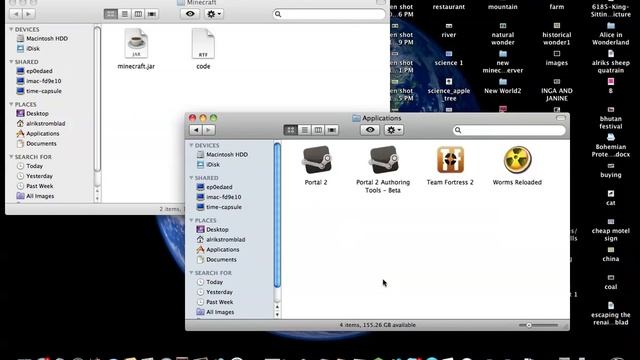The image size is (640, 360).
Task: Adjust icon size slider in Applications status bar
Action: click(x=529, y=325)
